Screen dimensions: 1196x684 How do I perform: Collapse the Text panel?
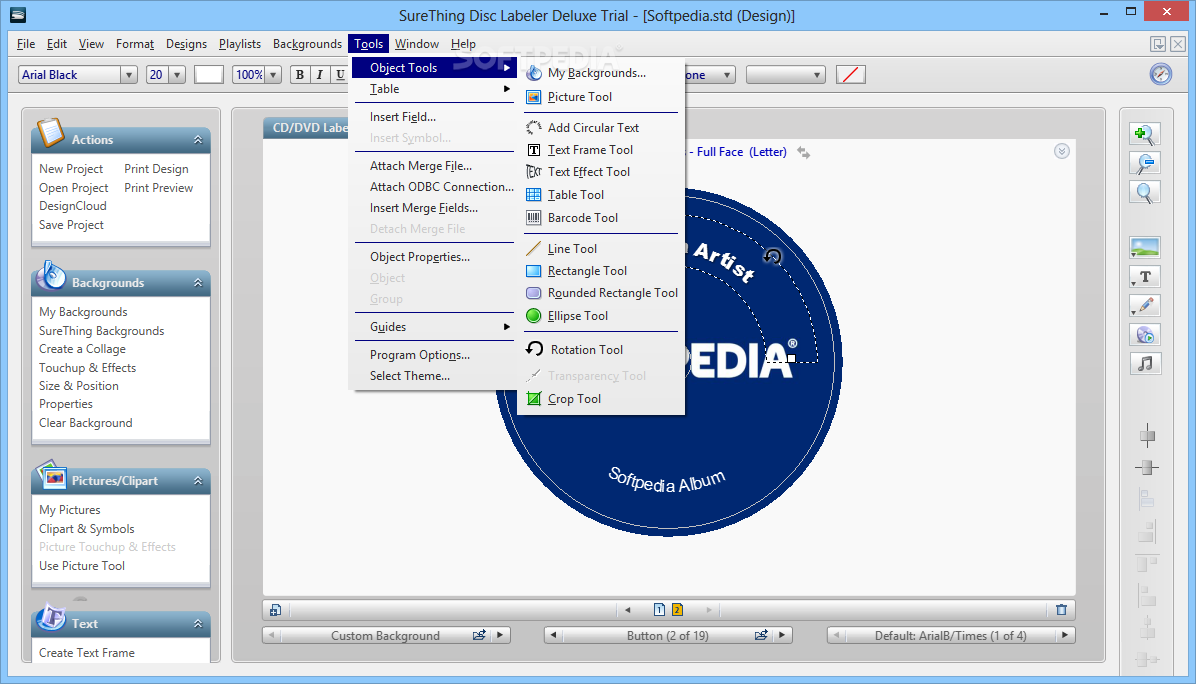coord(198,624)
